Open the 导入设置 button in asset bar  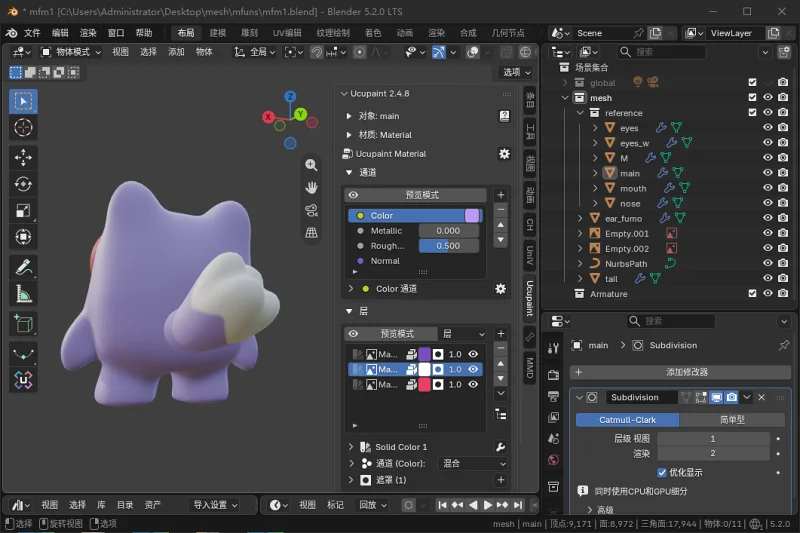[215, 505]
